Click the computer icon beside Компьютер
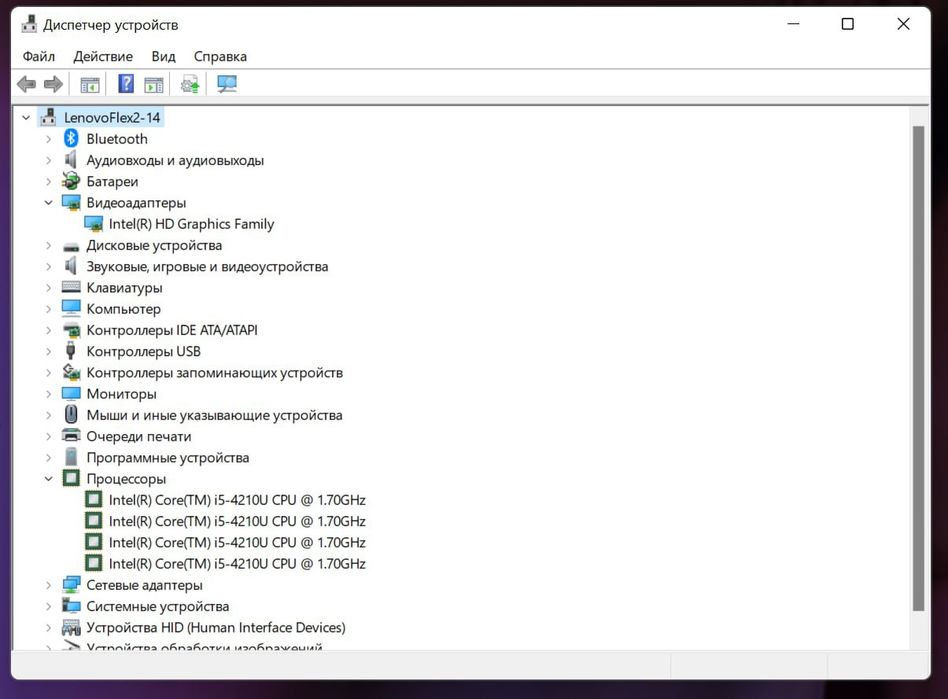This screenshot has height=699, width=948. click(x=71, y=308)
